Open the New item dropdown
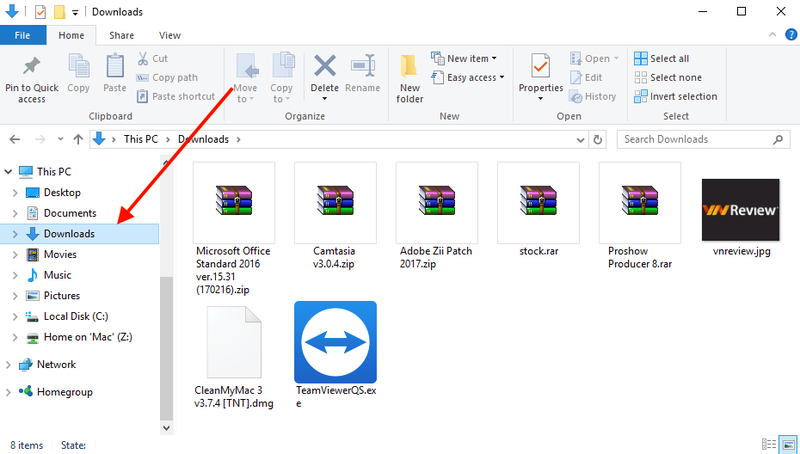 pyautogui.click(x=467, y=59)
